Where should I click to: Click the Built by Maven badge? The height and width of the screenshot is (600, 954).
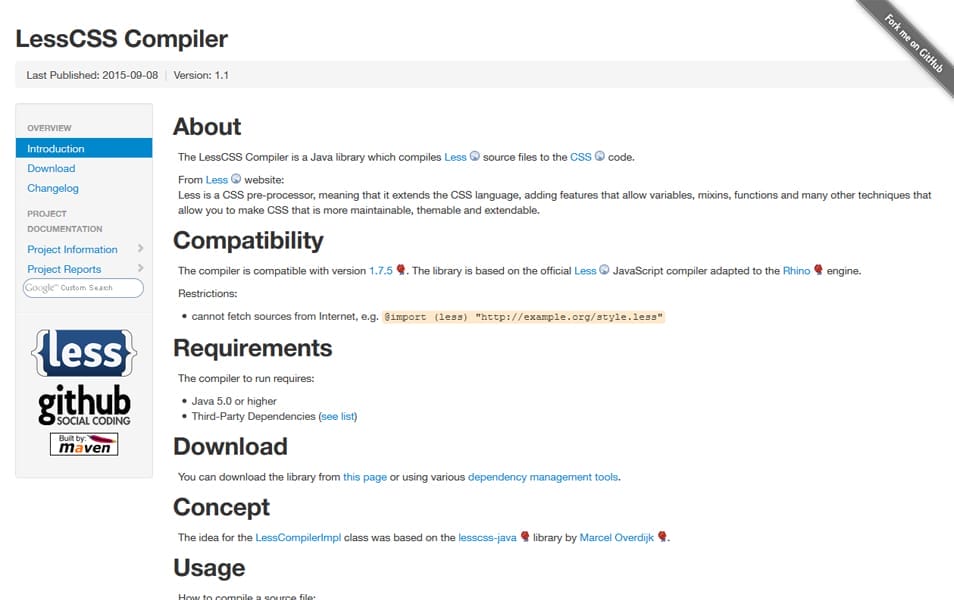click(84, 444)
